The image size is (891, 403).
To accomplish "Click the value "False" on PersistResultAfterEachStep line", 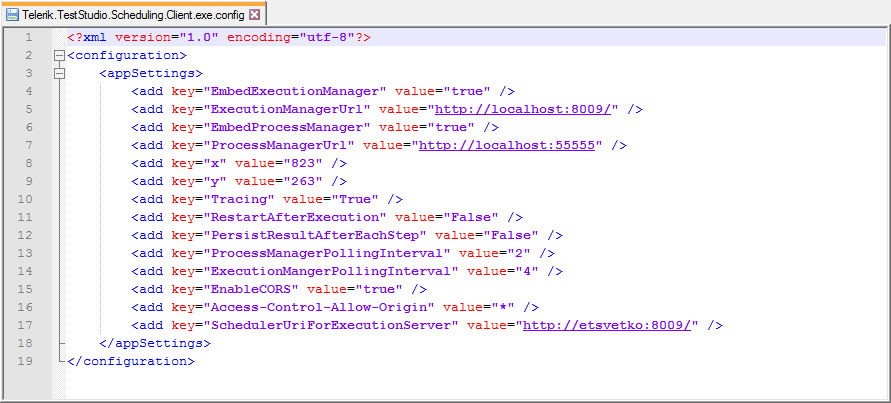I will click(511, 235).
